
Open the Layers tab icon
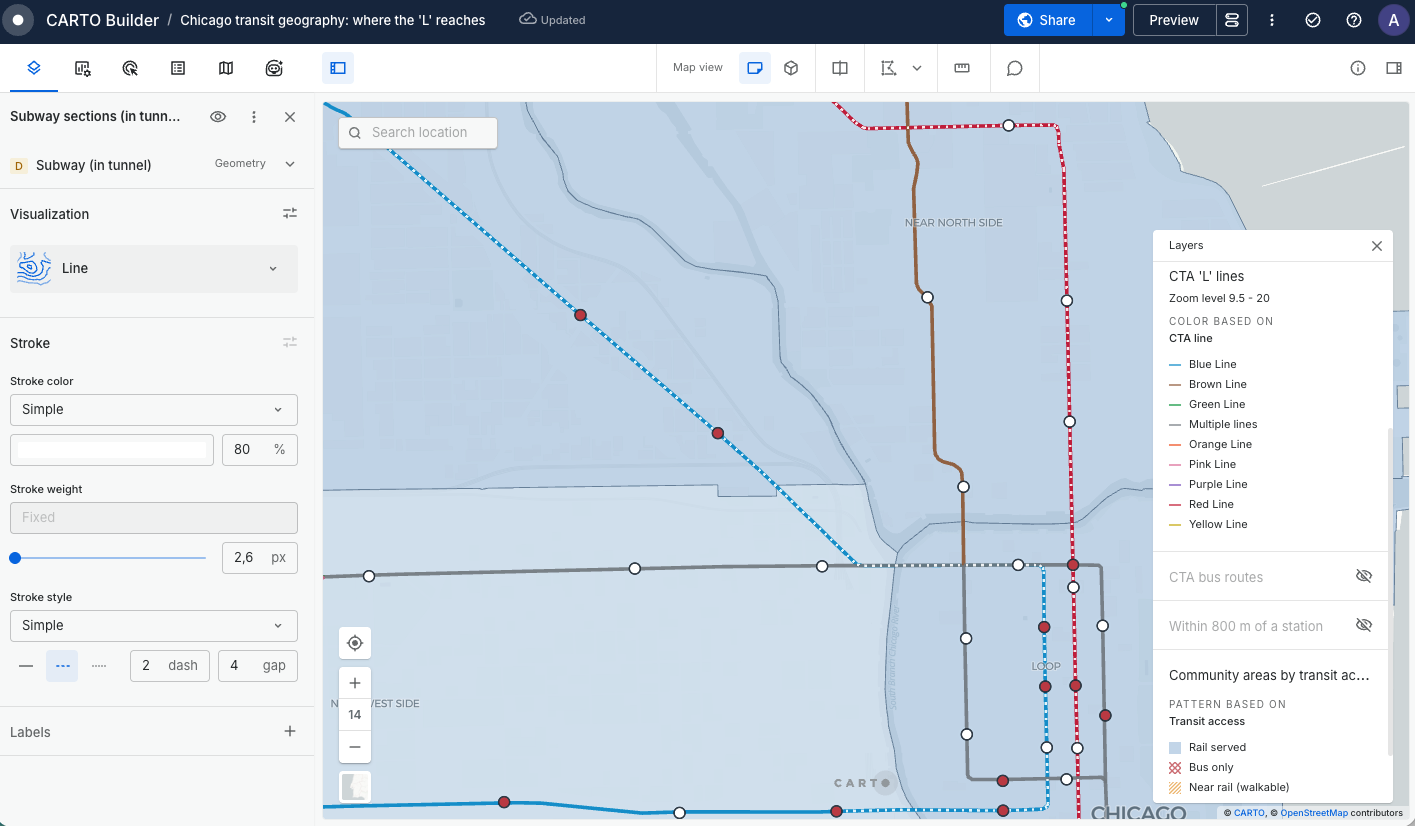pyautogui.click(x=34, y=68)
